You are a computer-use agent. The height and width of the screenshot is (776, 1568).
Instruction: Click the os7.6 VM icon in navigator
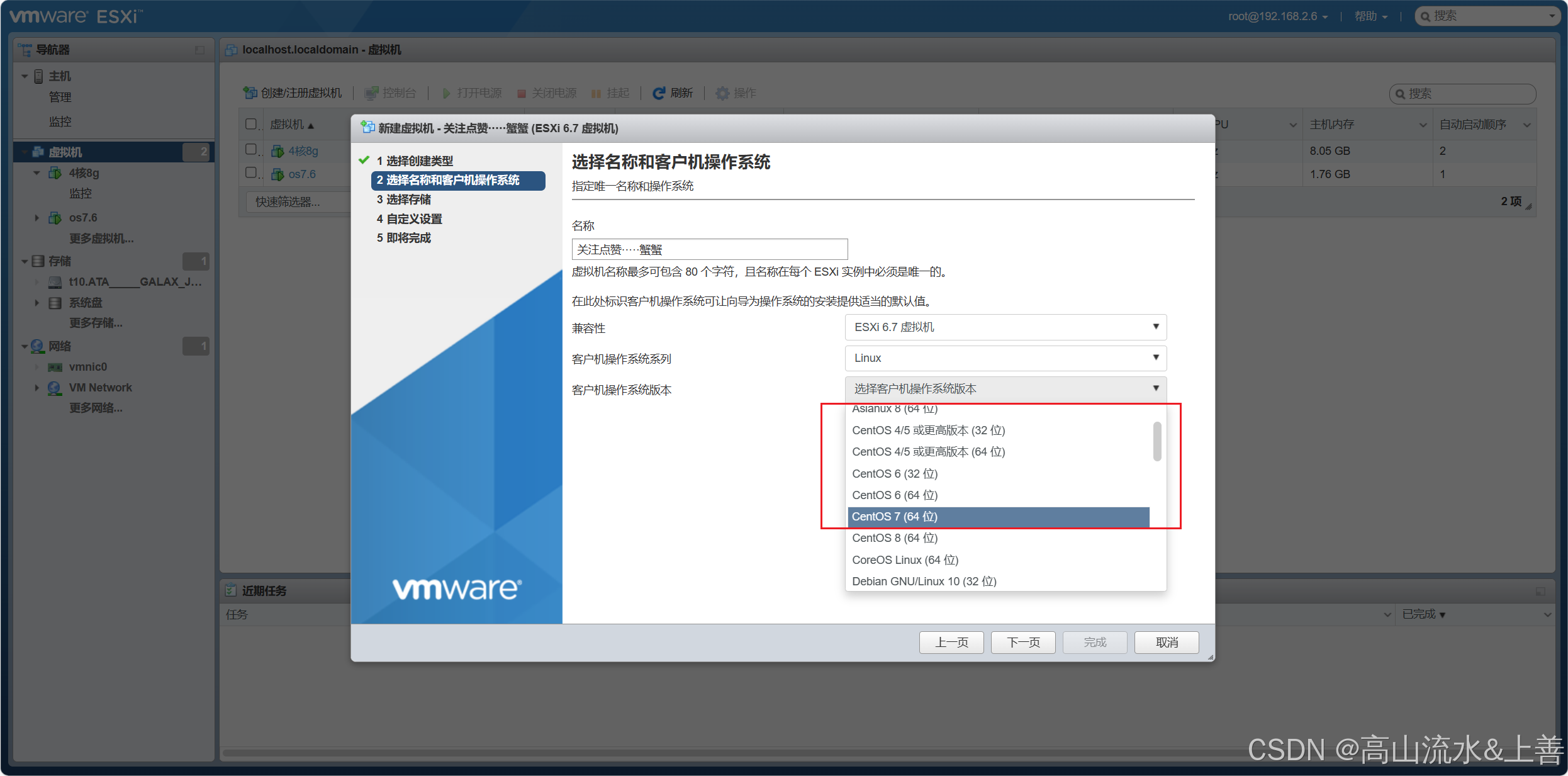click(x=55, y=218)
